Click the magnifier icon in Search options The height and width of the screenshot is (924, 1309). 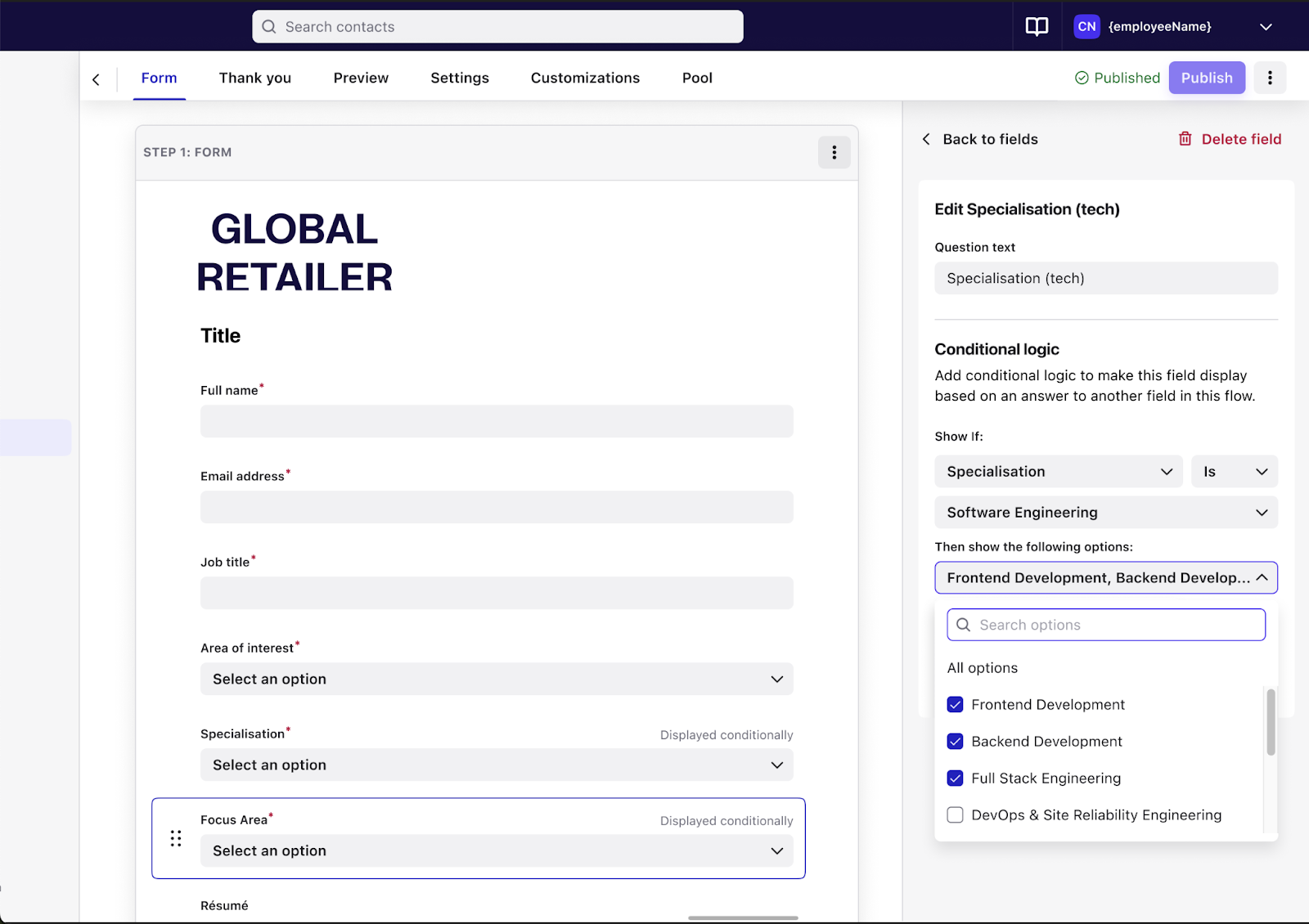point(964,625)
